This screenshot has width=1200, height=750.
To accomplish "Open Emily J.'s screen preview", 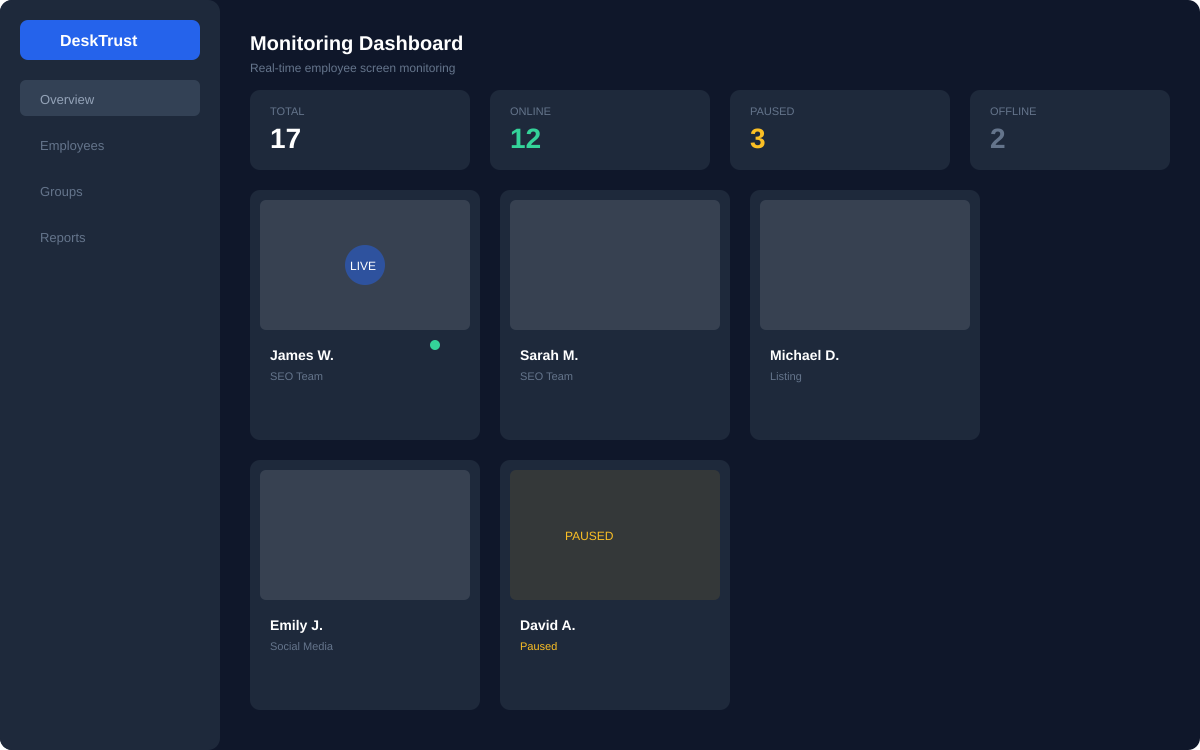I will pos(364,534).
